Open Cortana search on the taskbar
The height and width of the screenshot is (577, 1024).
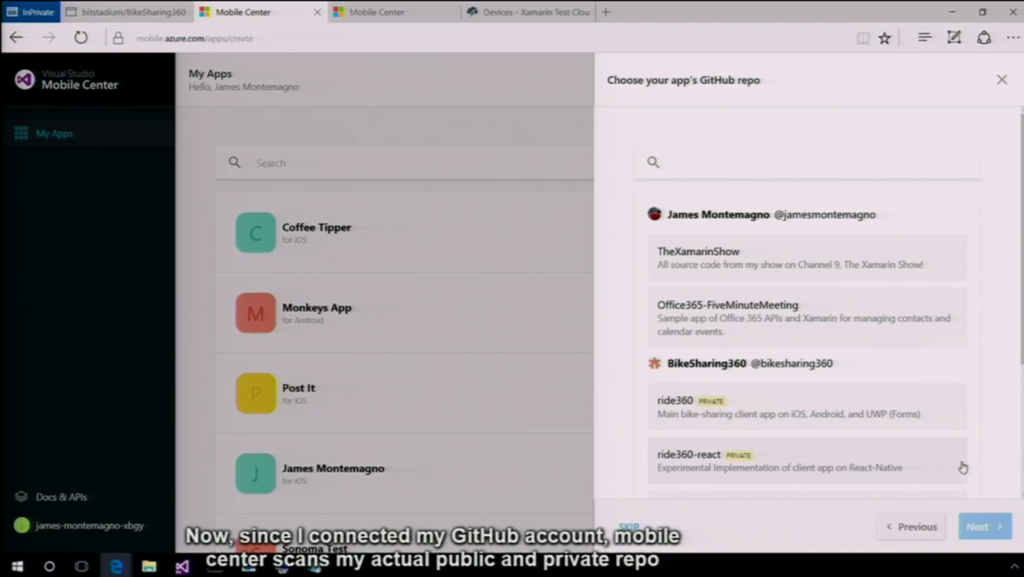[49, 566]
